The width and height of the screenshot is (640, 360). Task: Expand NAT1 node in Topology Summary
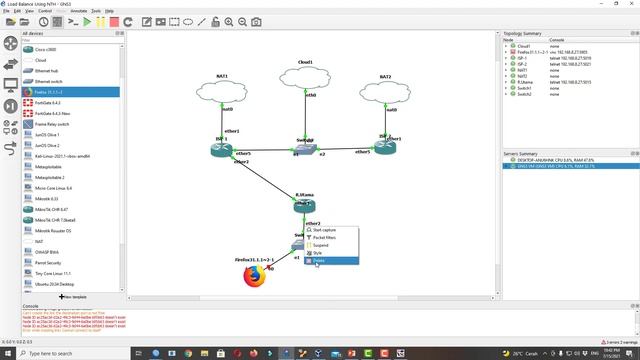point(506,70)
